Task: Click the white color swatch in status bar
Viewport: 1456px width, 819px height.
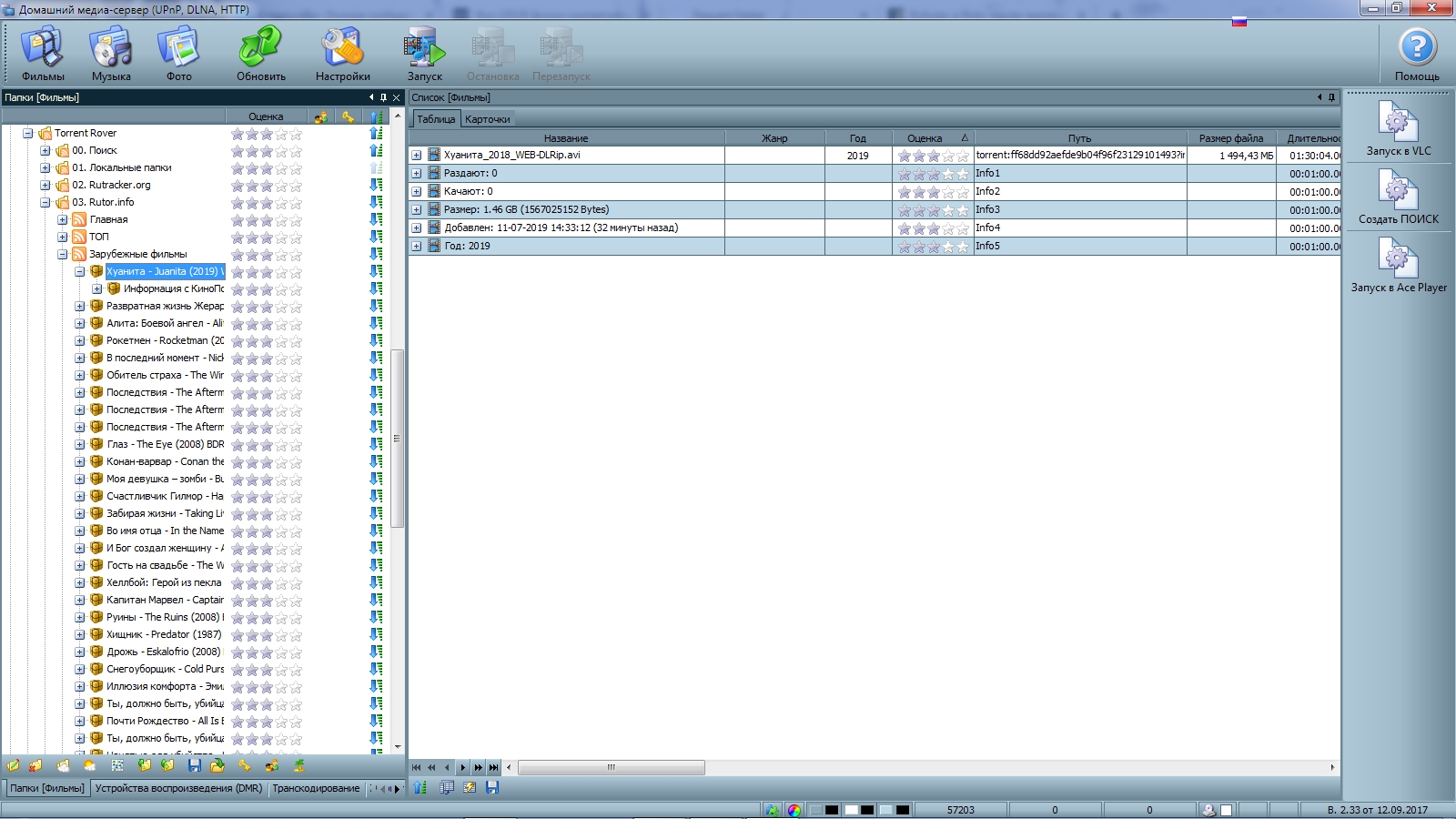Action: (x=851, y=810)
